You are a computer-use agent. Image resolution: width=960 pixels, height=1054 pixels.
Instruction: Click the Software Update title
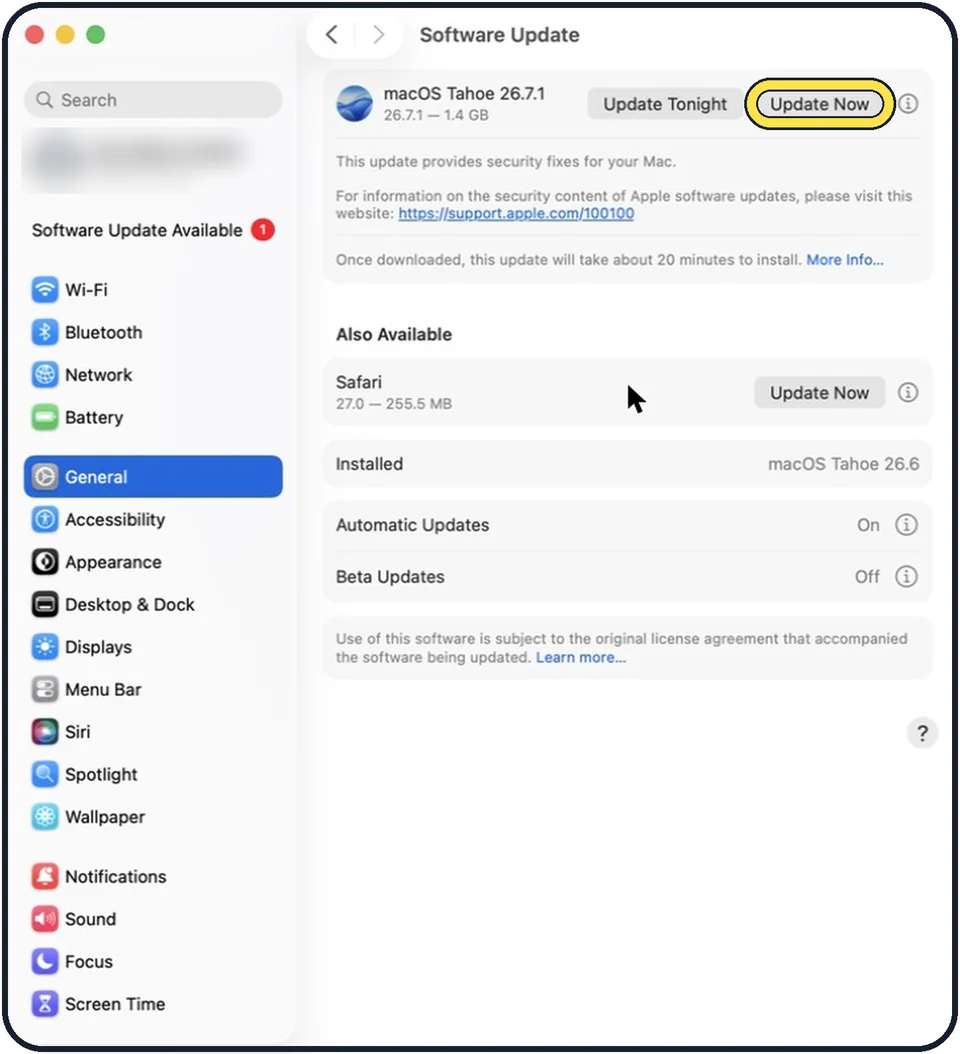pyautogui.click(x=499, y=34)
